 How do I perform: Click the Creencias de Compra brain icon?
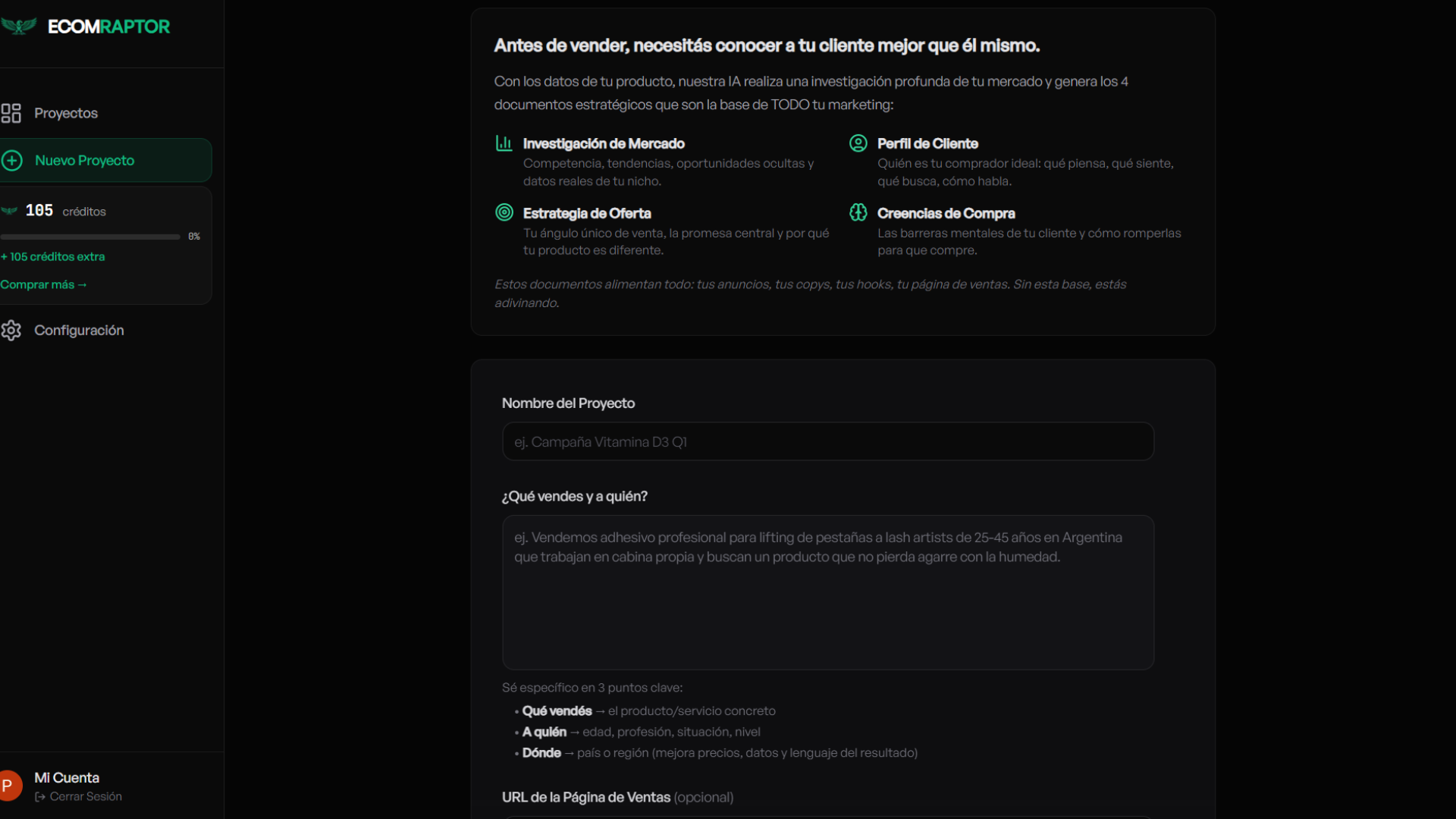pos(858,213)
